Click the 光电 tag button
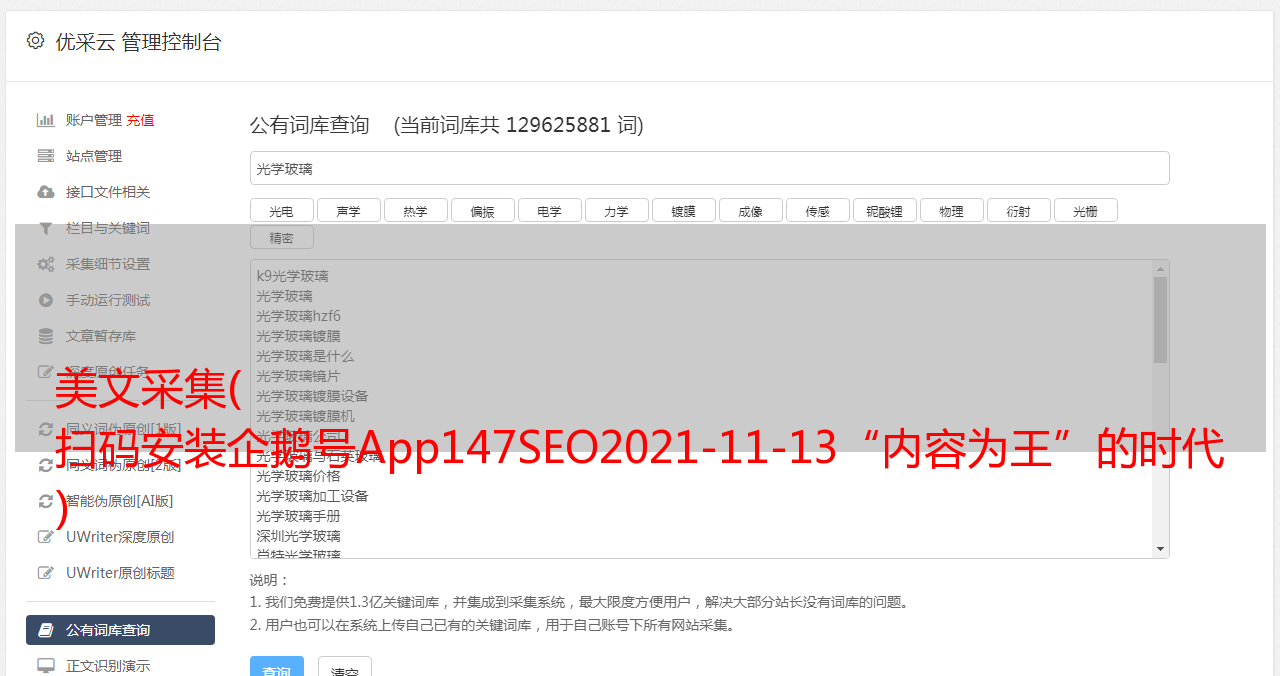This screenshot has height=676, width=1280. (281, 211)
